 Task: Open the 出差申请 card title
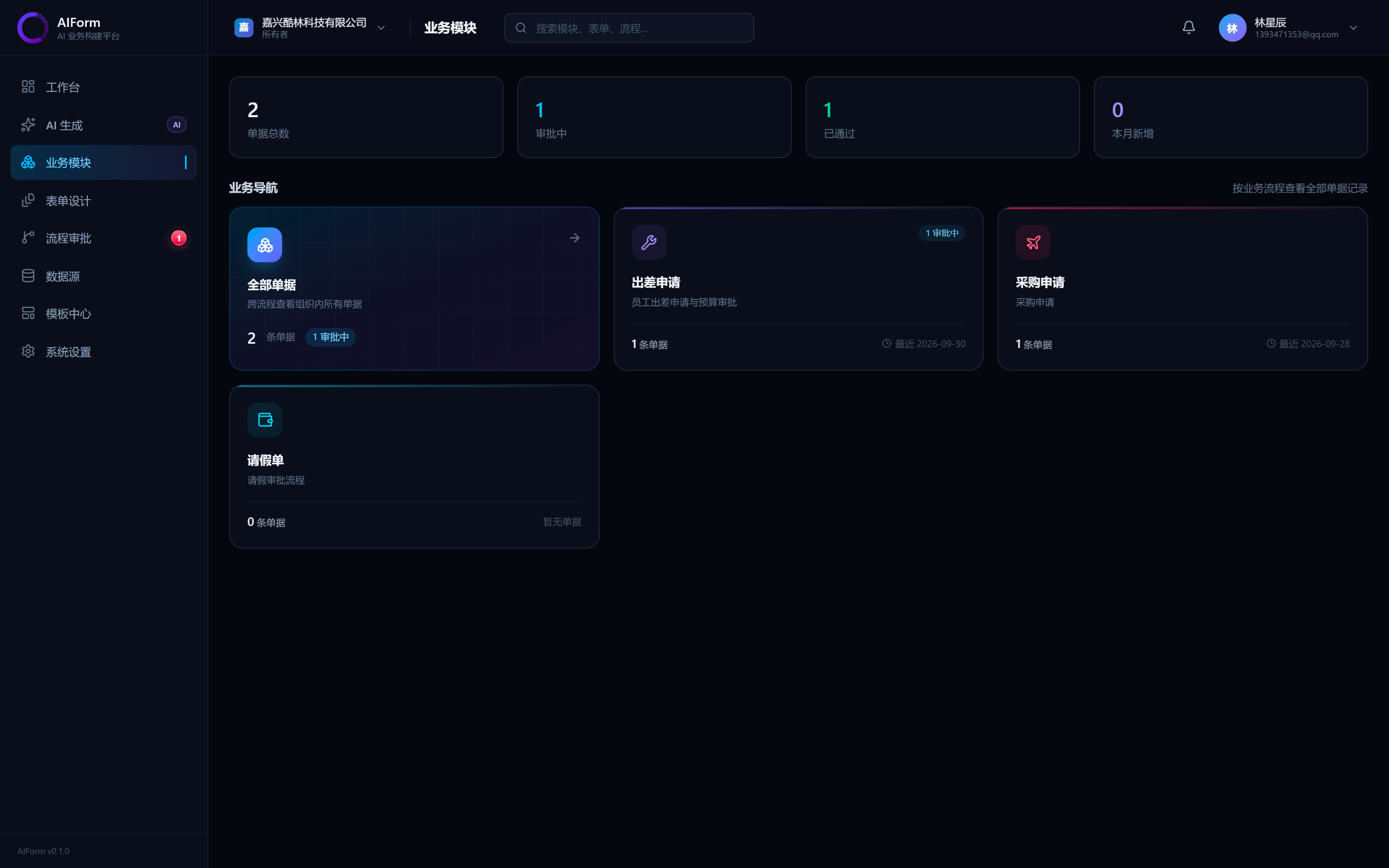click(656, 283)
